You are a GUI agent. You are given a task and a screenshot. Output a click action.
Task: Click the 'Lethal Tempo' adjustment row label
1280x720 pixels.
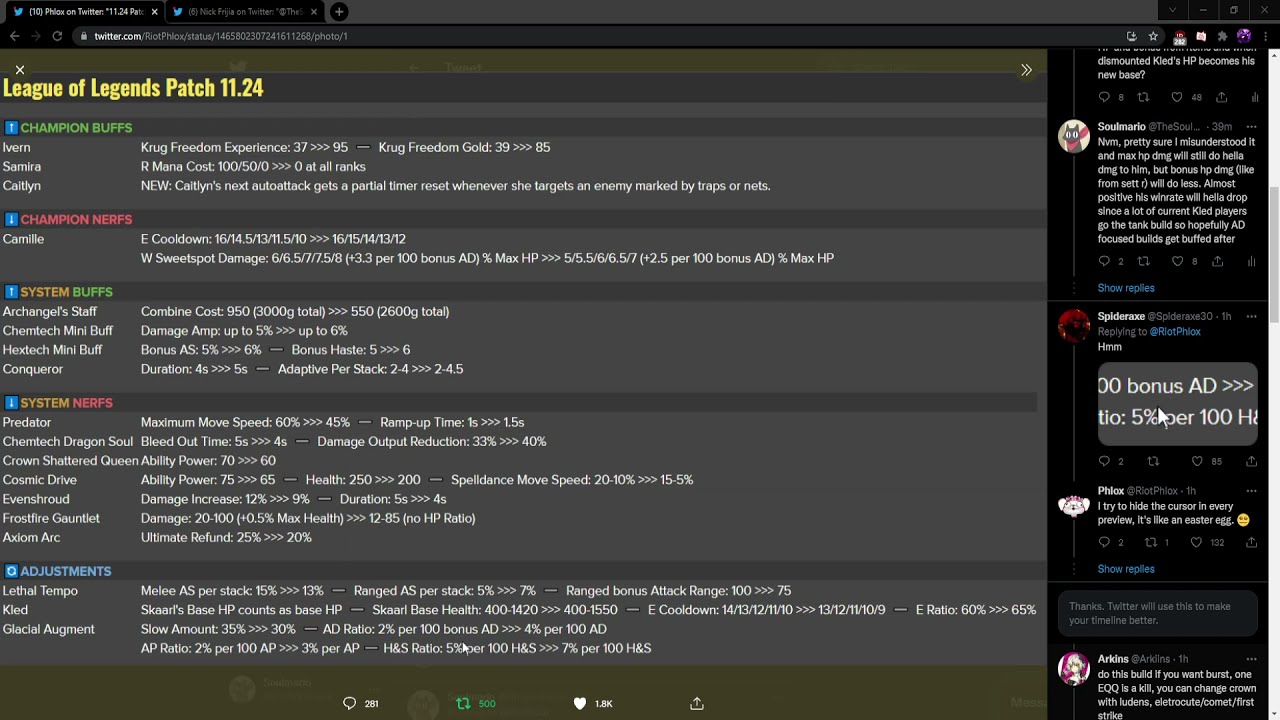point(40,591)
